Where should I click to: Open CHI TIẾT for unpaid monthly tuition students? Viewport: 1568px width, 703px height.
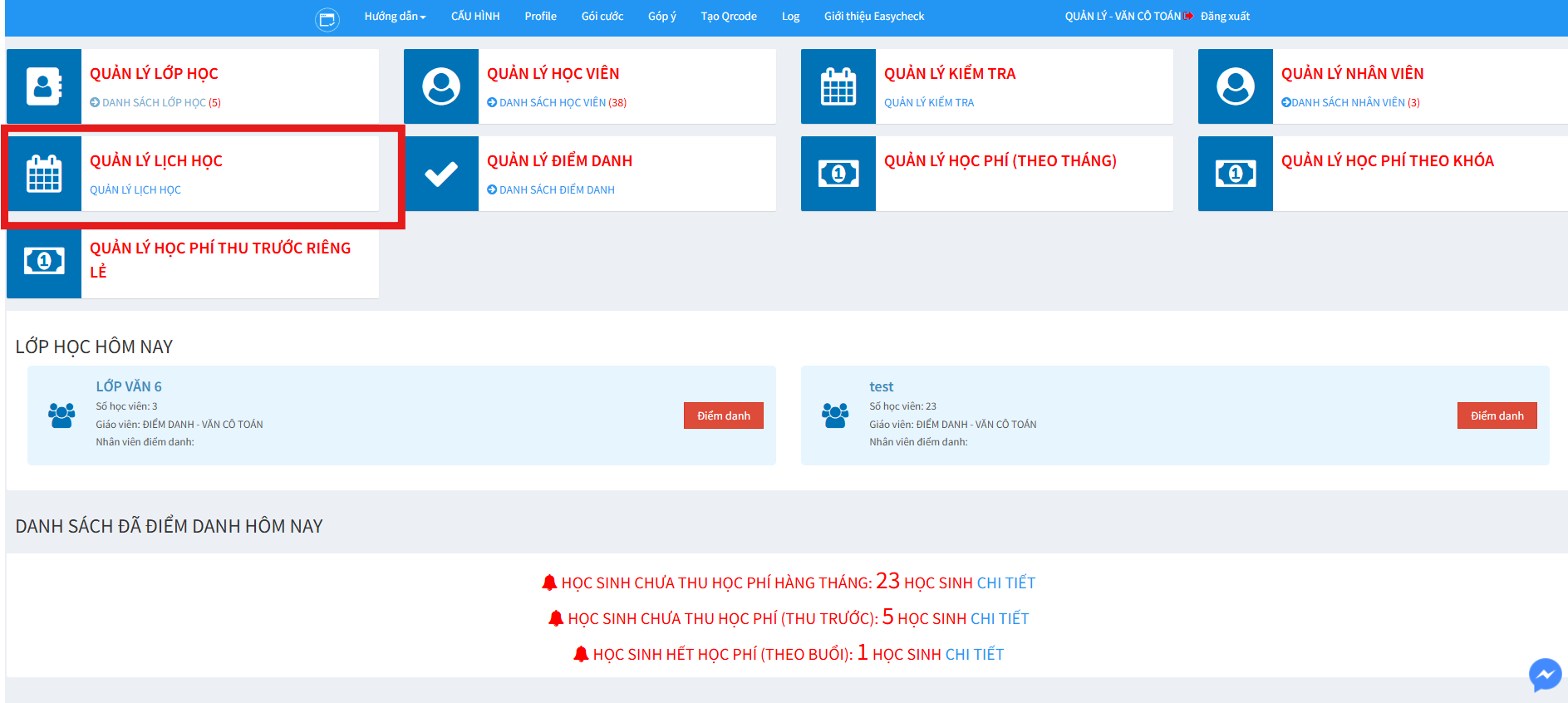coord(1006,583)
